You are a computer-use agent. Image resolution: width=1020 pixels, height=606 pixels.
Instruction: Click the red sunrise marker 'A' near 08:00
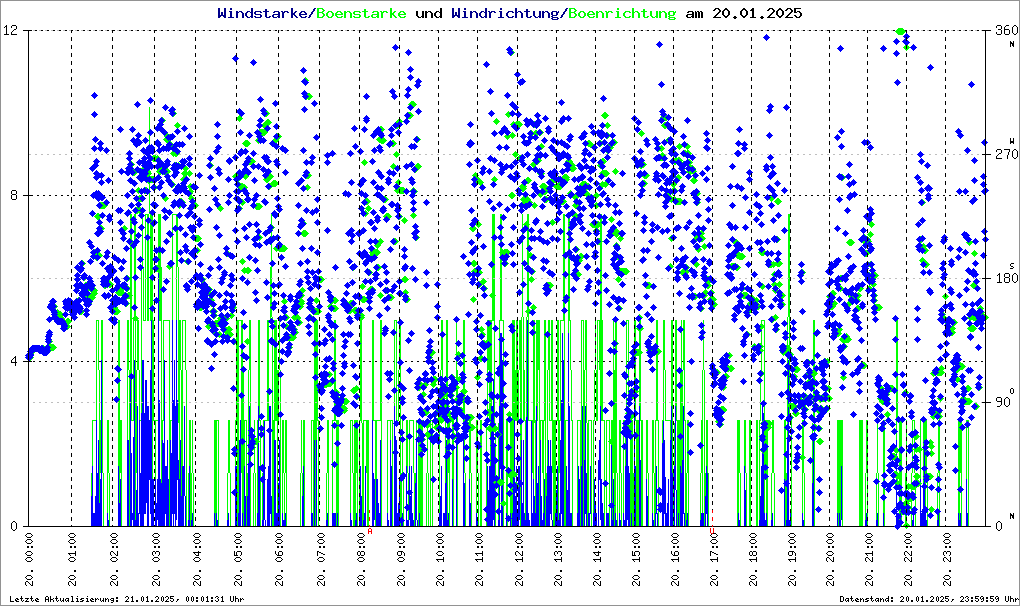point(370,532)
